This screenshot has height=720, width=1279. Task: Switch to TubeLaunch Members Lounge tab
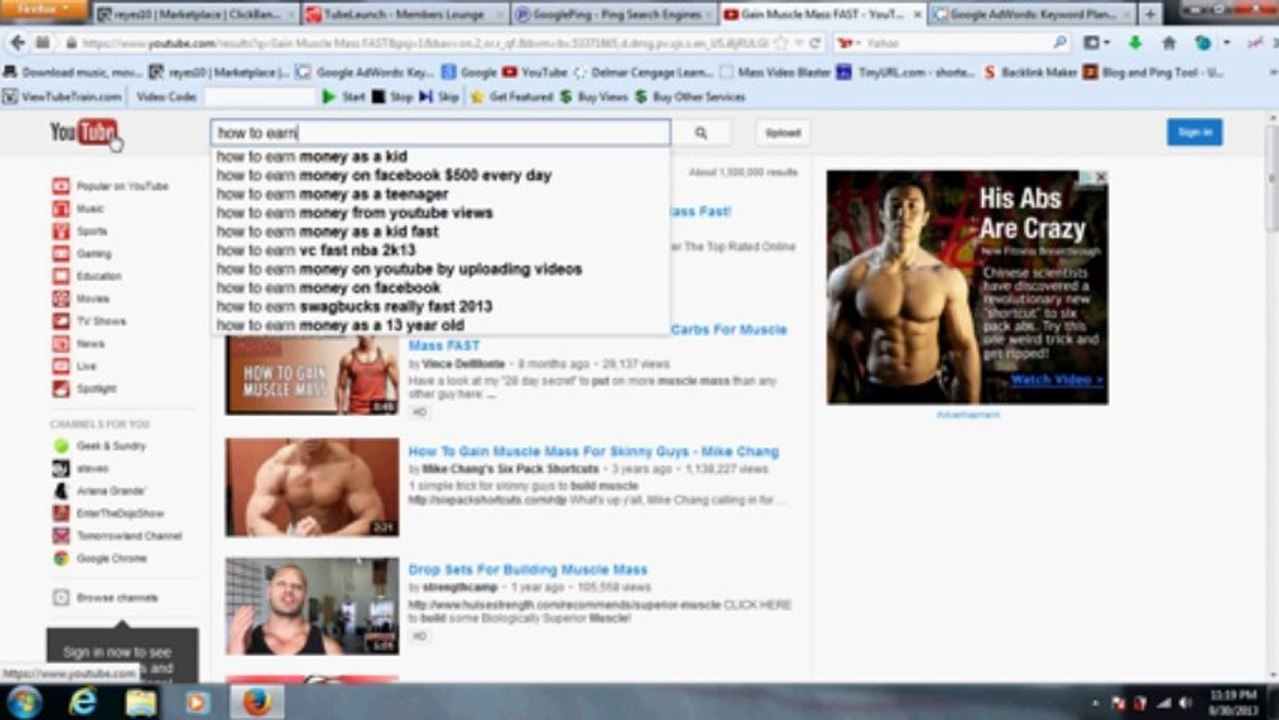[404, 14]
